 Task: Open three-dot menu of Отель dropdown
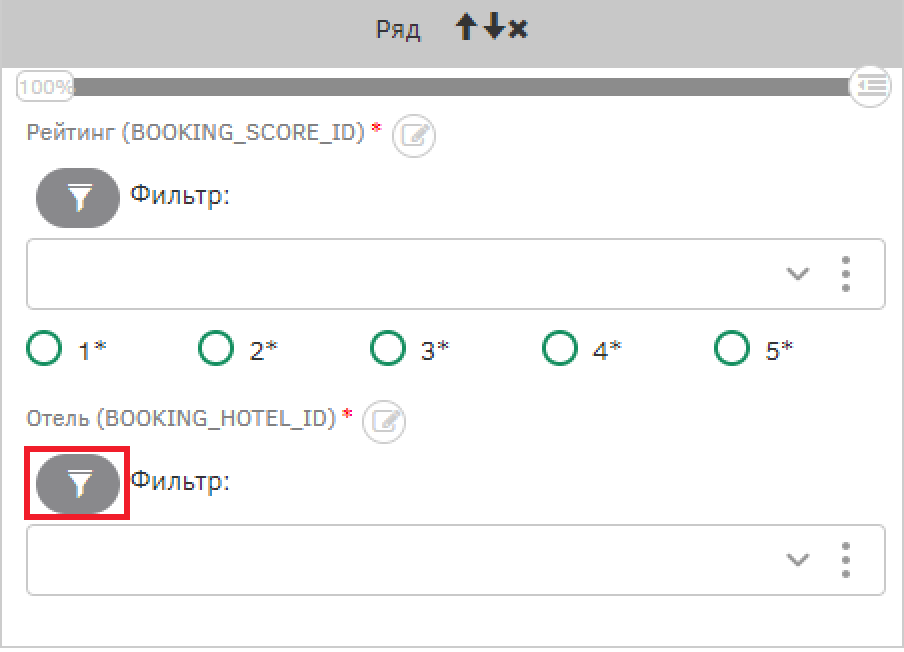point(846,559)
